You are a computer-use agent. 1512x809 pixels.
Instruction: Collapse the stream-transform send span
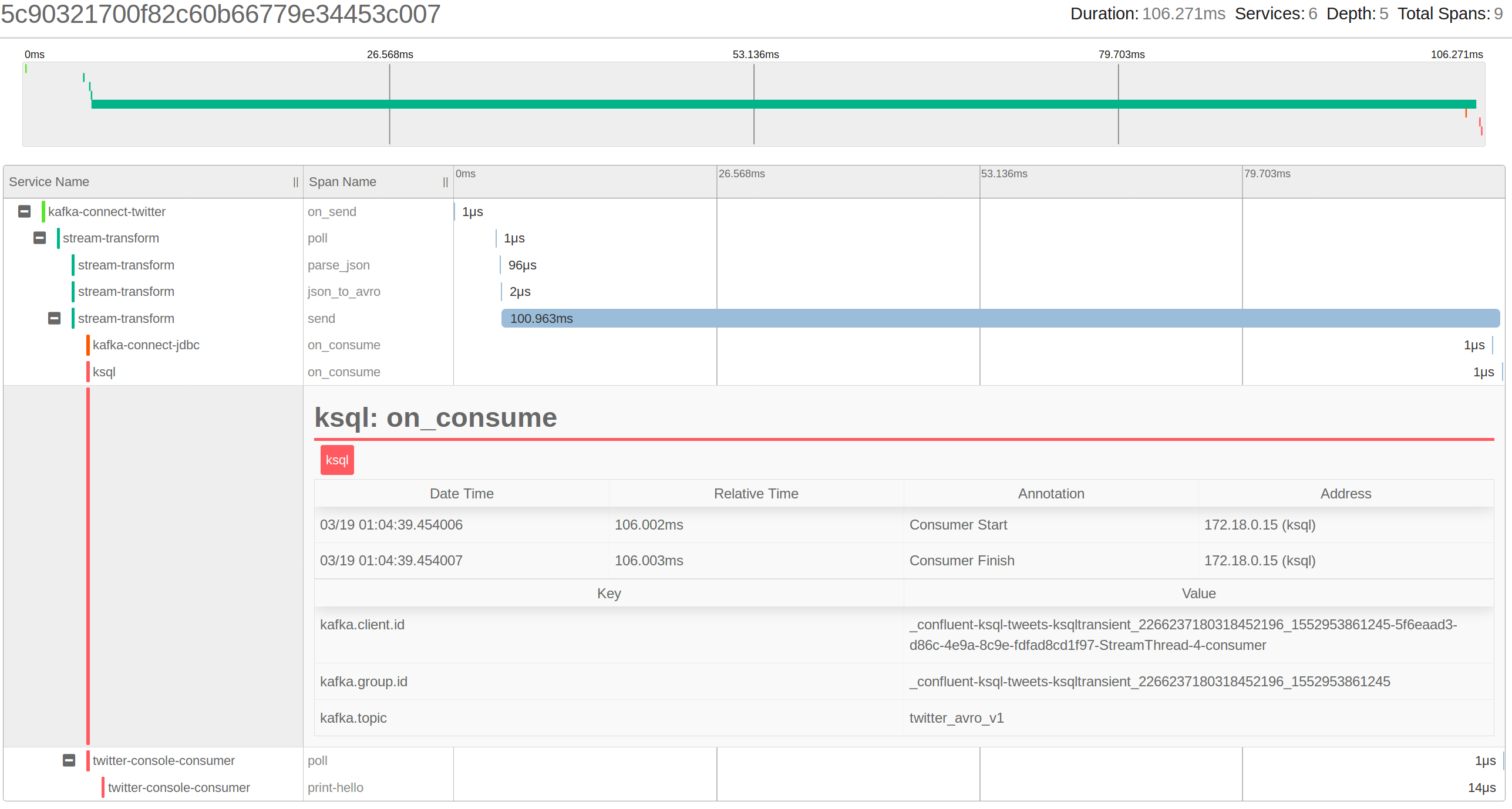[54, 318]
